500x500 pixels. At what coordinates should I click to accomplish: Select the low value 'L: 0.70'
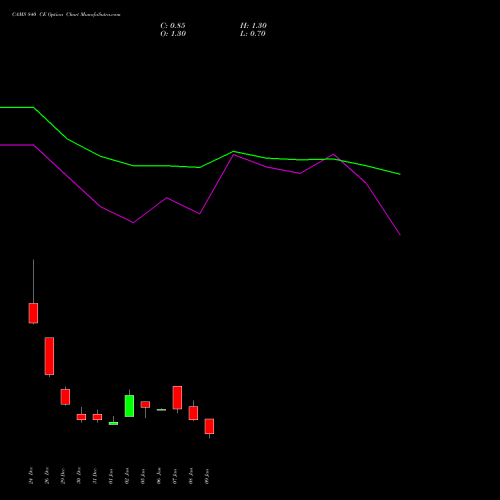point(253,34)
